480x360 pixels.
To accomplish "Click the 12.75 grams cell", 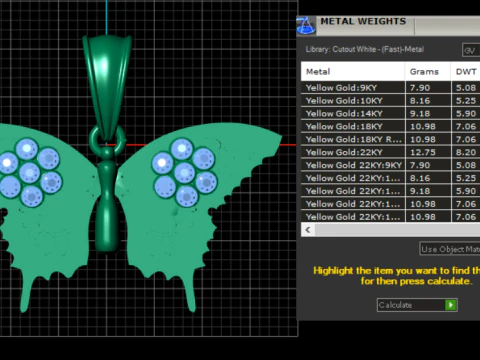I will 428,152.
